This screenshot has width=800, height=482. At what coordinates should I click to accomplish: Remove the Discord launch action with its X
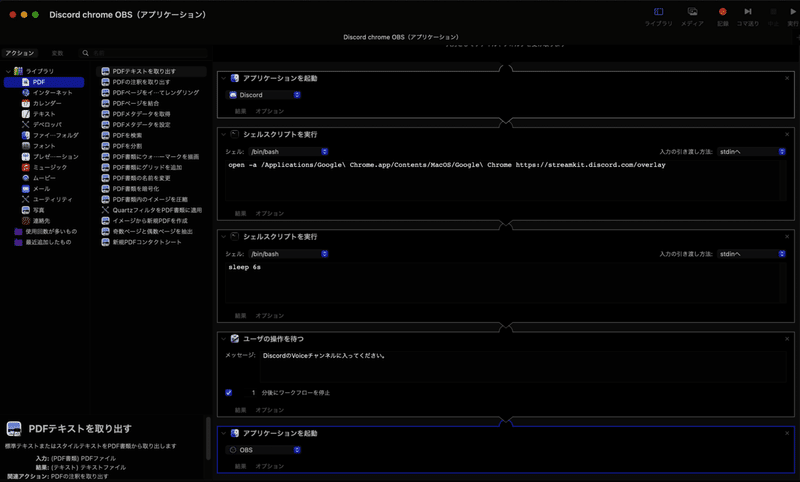(x=787, y=78)
